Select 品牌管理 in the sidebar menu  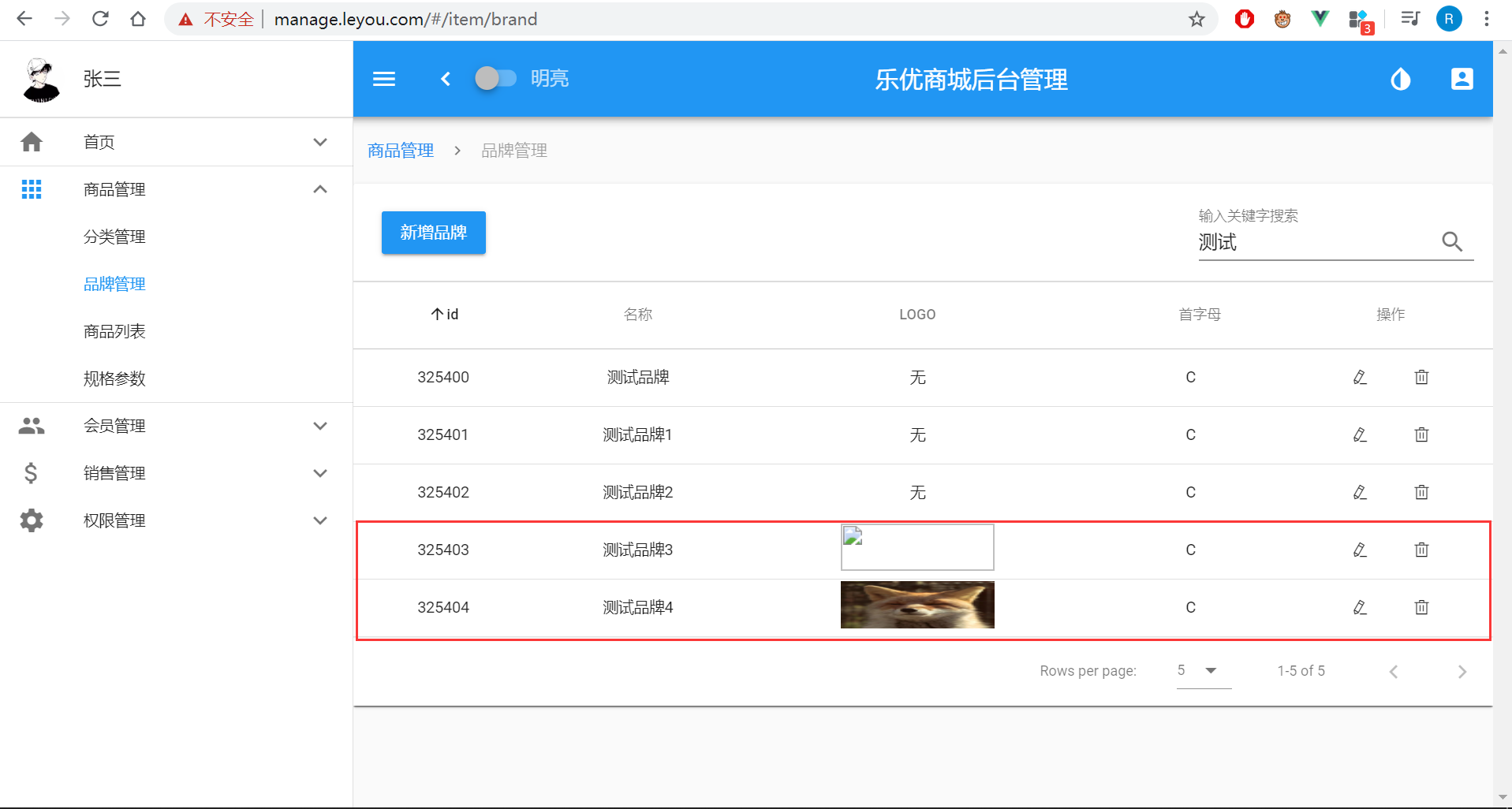pos(114,284)
